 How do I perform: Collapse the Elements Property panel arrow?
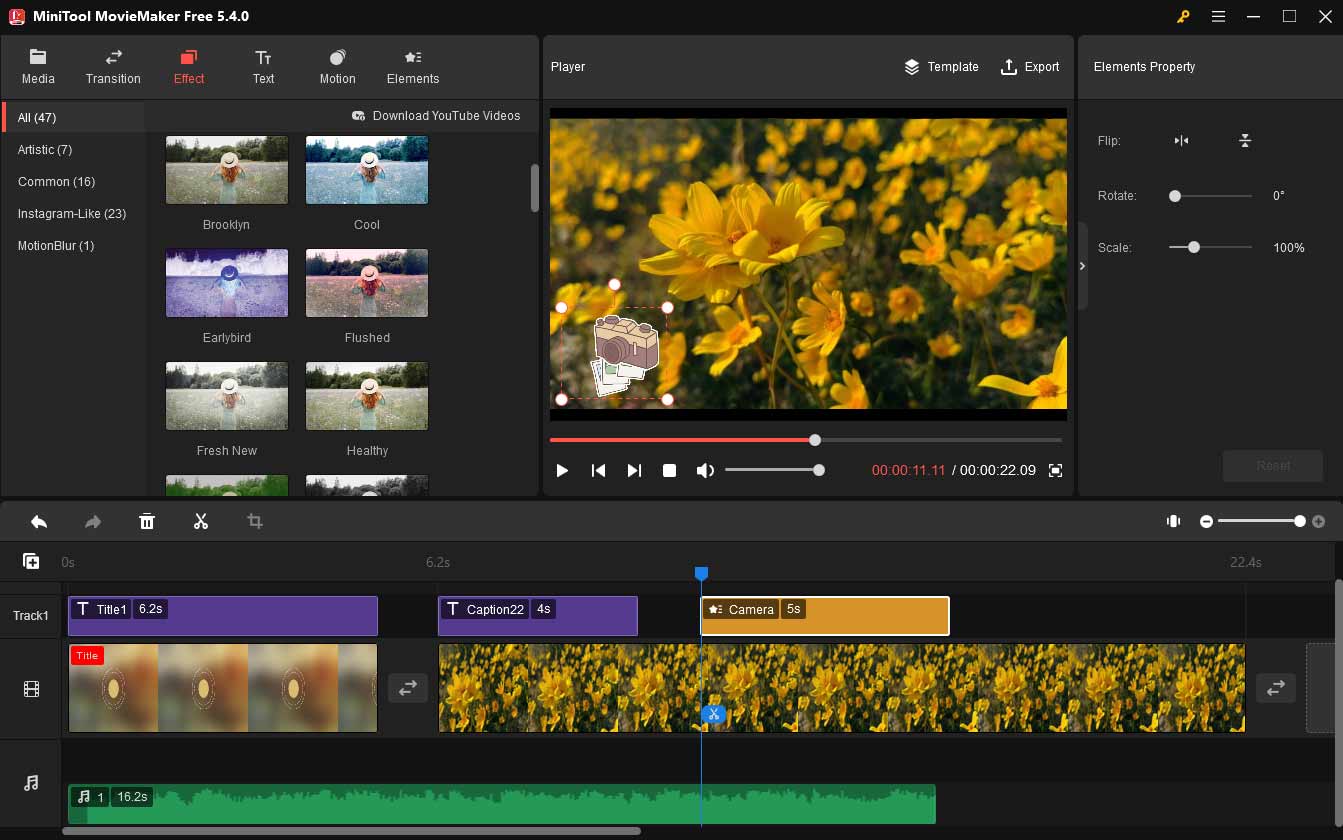1082,266
